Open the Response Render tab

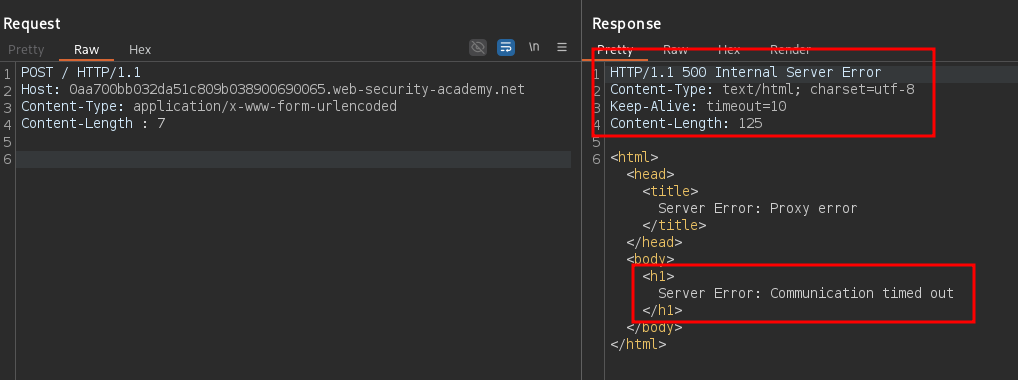pos(790,49)
